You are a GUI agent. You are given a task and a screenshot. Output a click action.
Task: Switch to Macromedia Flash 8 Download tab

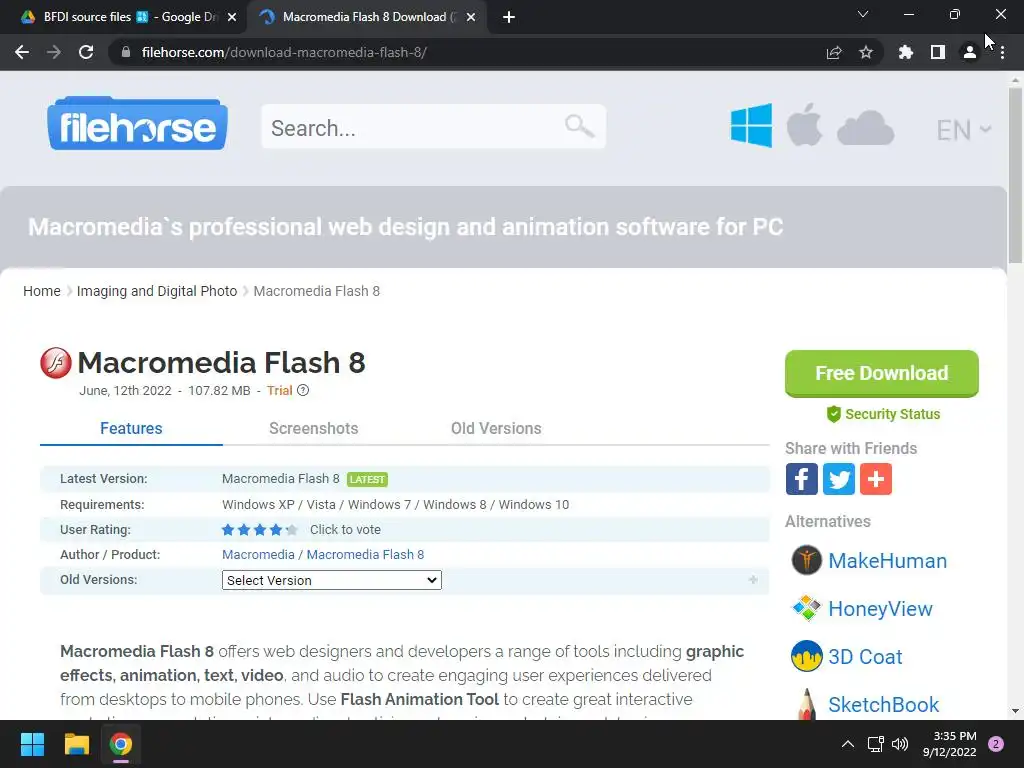pos(366,17)
